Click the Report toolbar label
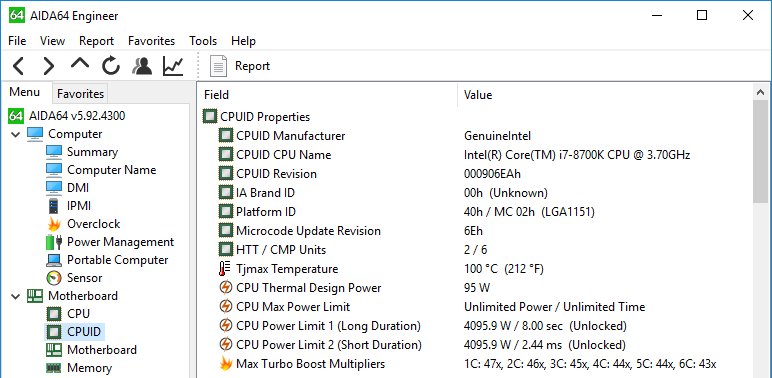Screen dimensions: 772x378 (252, 66)
